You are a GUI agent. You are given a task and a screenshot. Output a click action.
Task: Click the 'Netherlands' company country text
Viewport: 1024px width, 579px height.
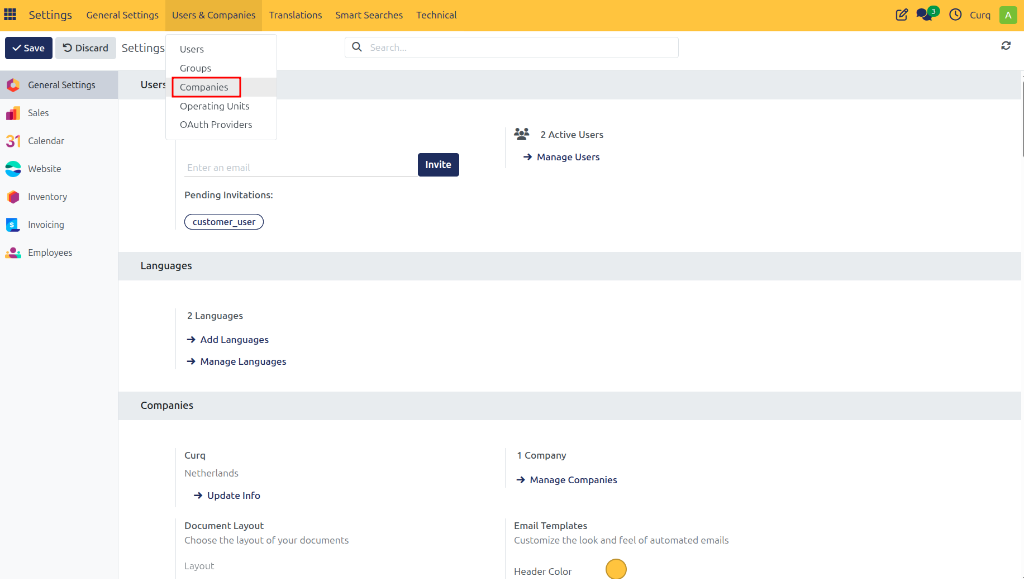pos(211,473)
